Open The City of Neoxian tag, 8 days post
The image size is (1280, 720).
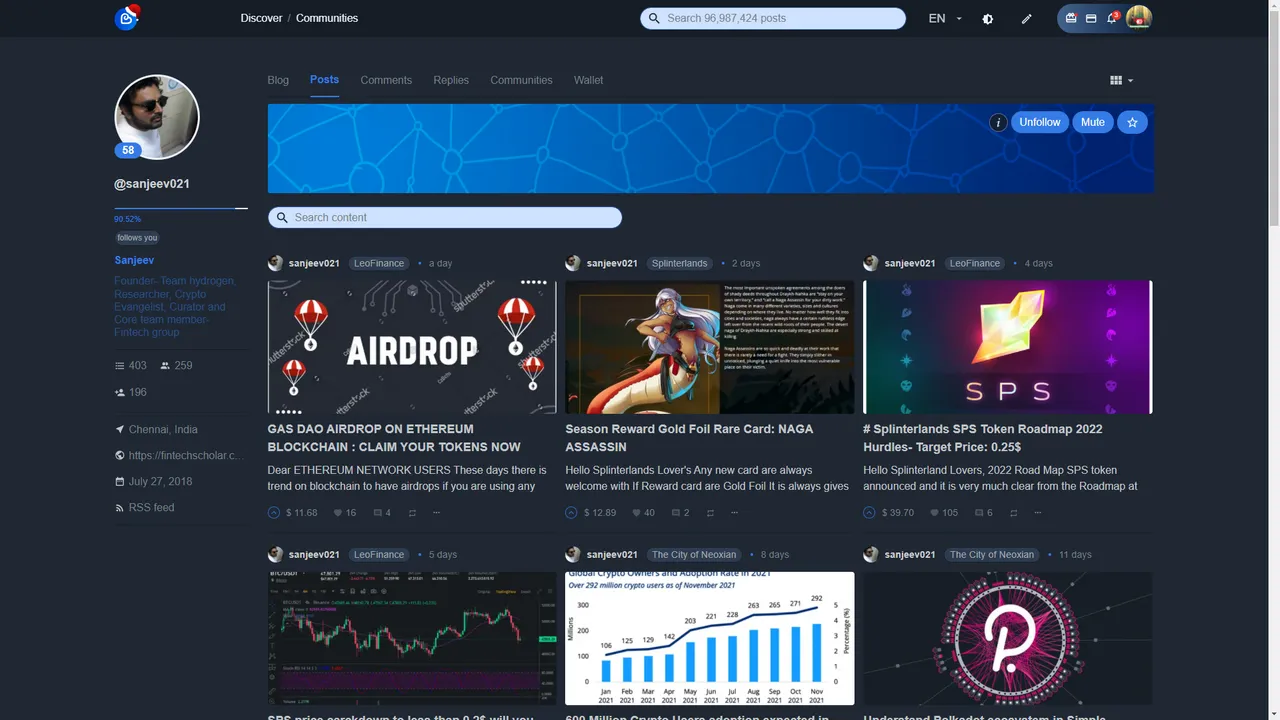tap(693, 554)
